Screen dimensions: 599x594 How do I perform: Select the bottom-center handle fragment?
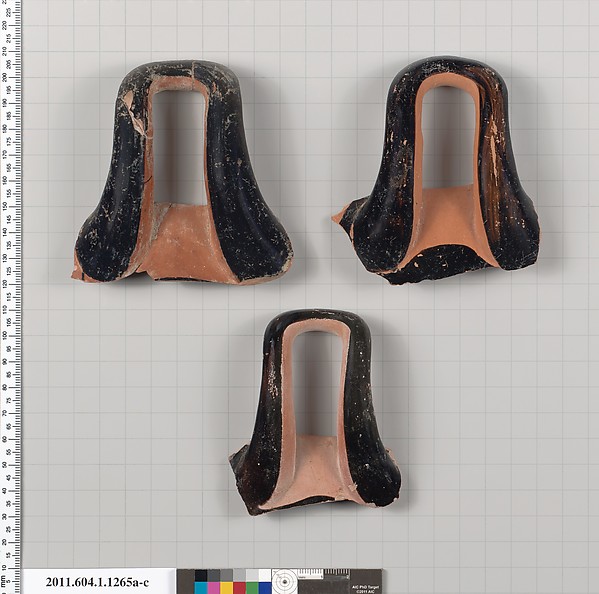[316, 413]
